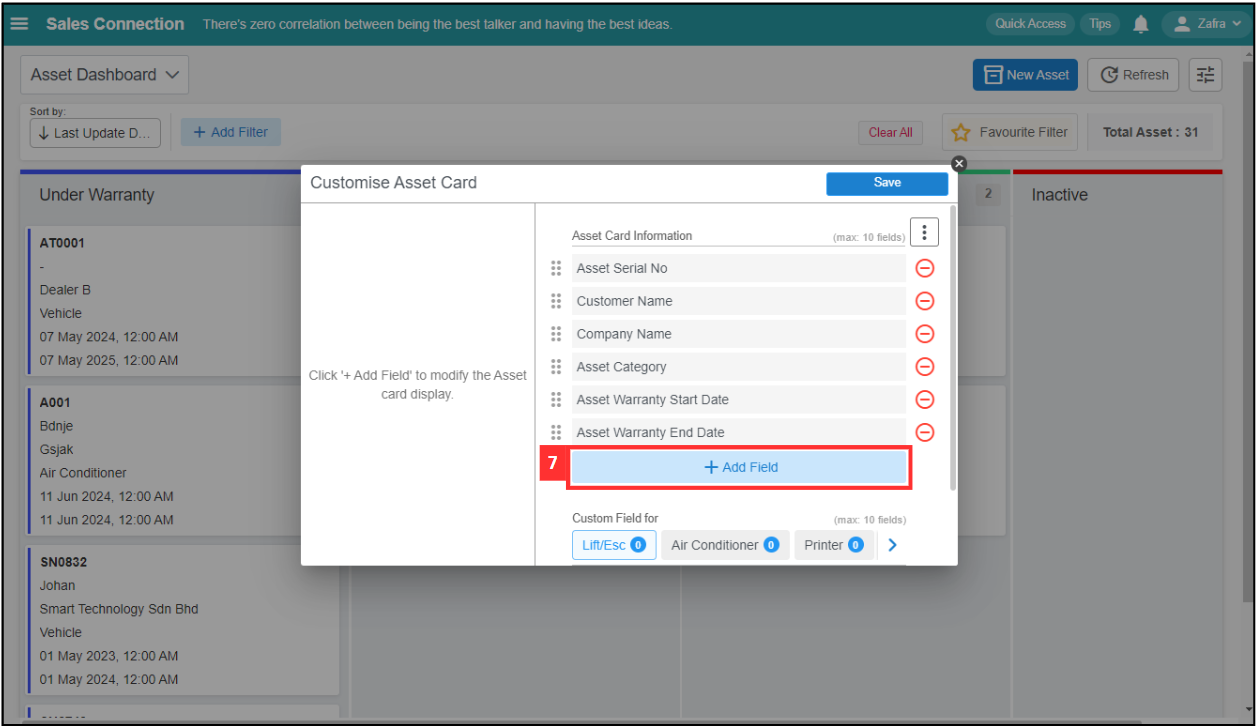Screen dimensions: 1257x726
Task: Select the Company Name field row
Action: [x=738, y=334]
